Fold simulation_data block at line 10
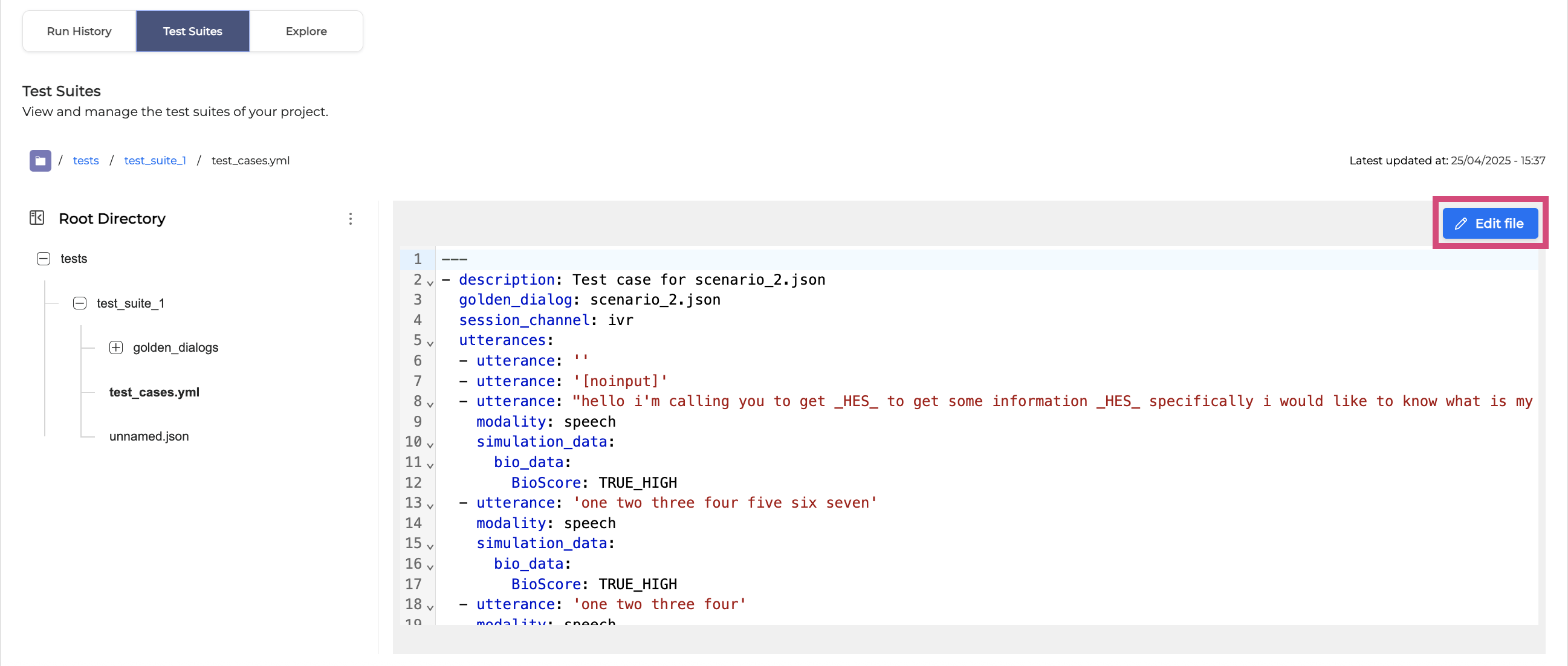1568x666 pixels. [x=430, y=445]
